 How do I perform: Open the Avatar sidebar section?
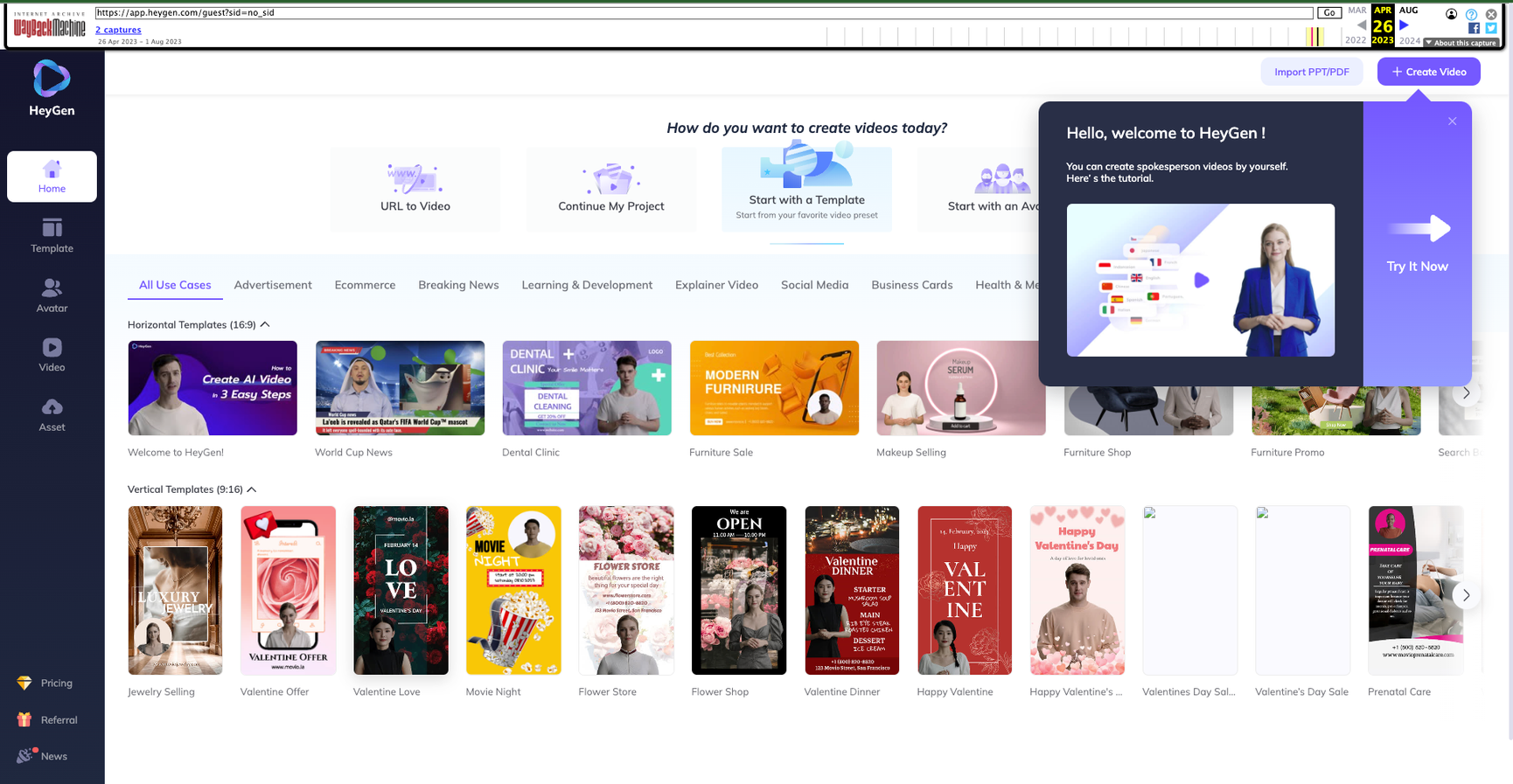(52, 295)
